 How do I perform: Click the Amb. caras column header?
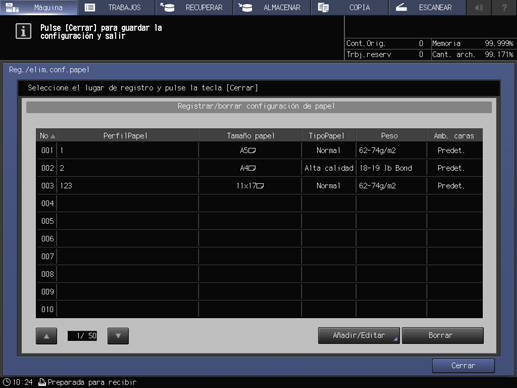pyautogui.click(x=455, y=136)
